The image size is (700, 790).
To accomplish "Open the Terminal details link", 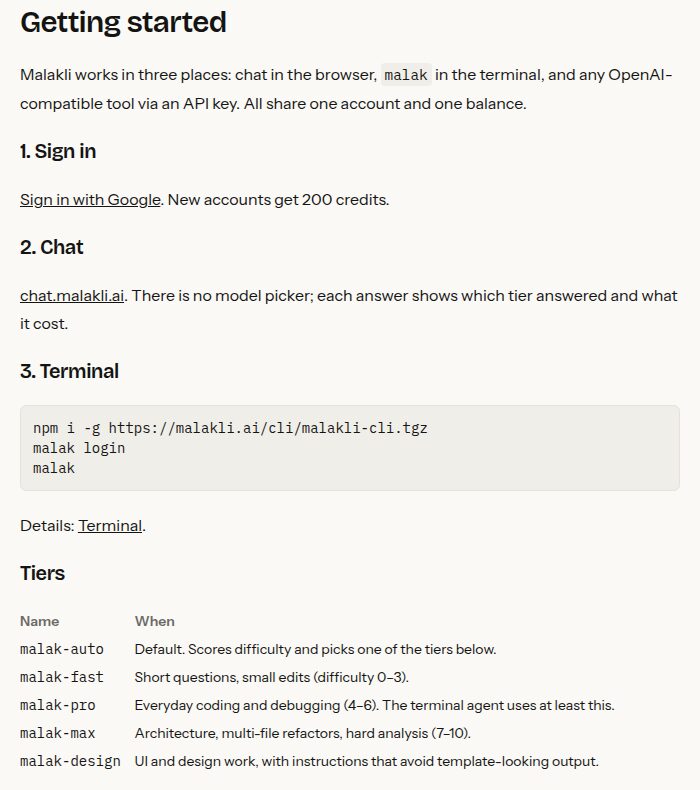I will pos(110,526).
